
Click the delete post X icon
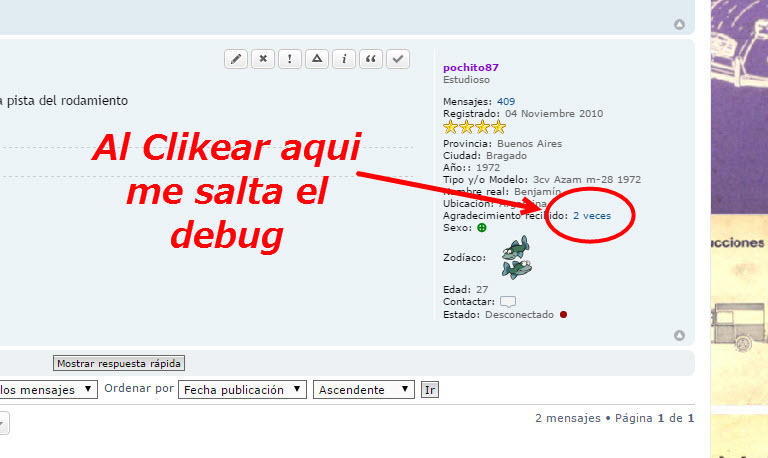(263, 59)
